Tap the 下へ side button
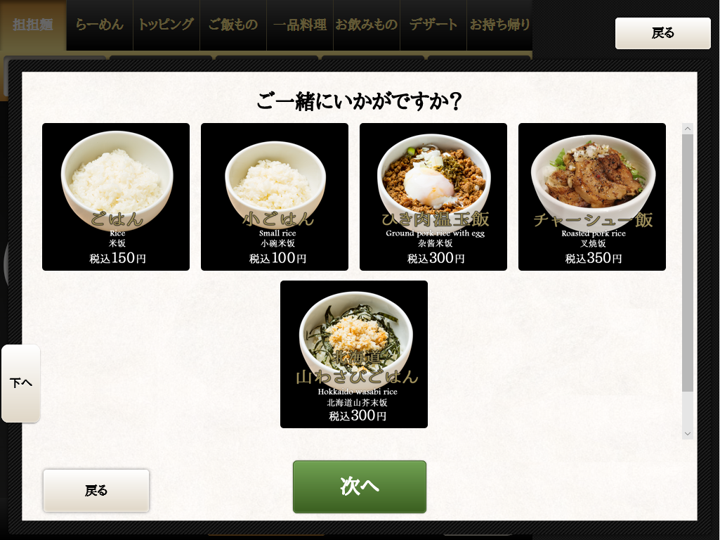The width and height of the screenshot is (720, 540). point(21,383)
